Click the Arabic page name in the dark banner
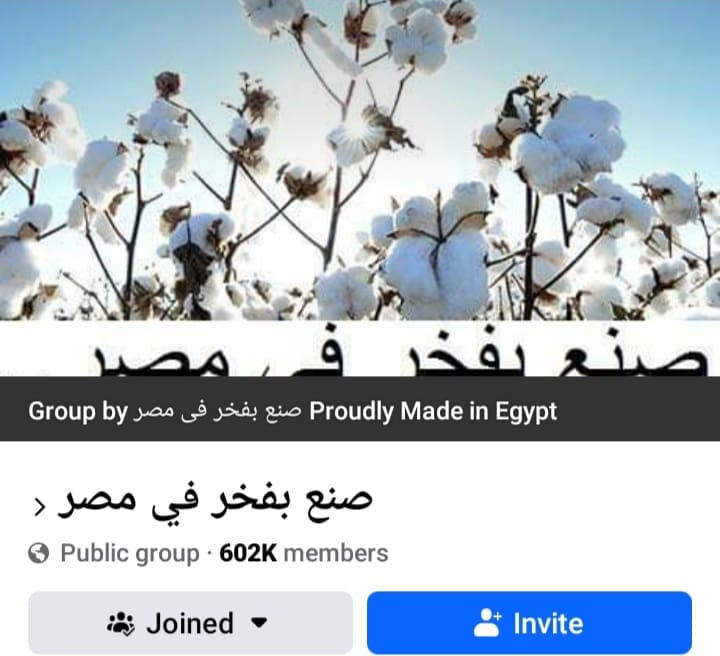The height and width of the screenshot is (656, 720). click(x=217, y=411)
